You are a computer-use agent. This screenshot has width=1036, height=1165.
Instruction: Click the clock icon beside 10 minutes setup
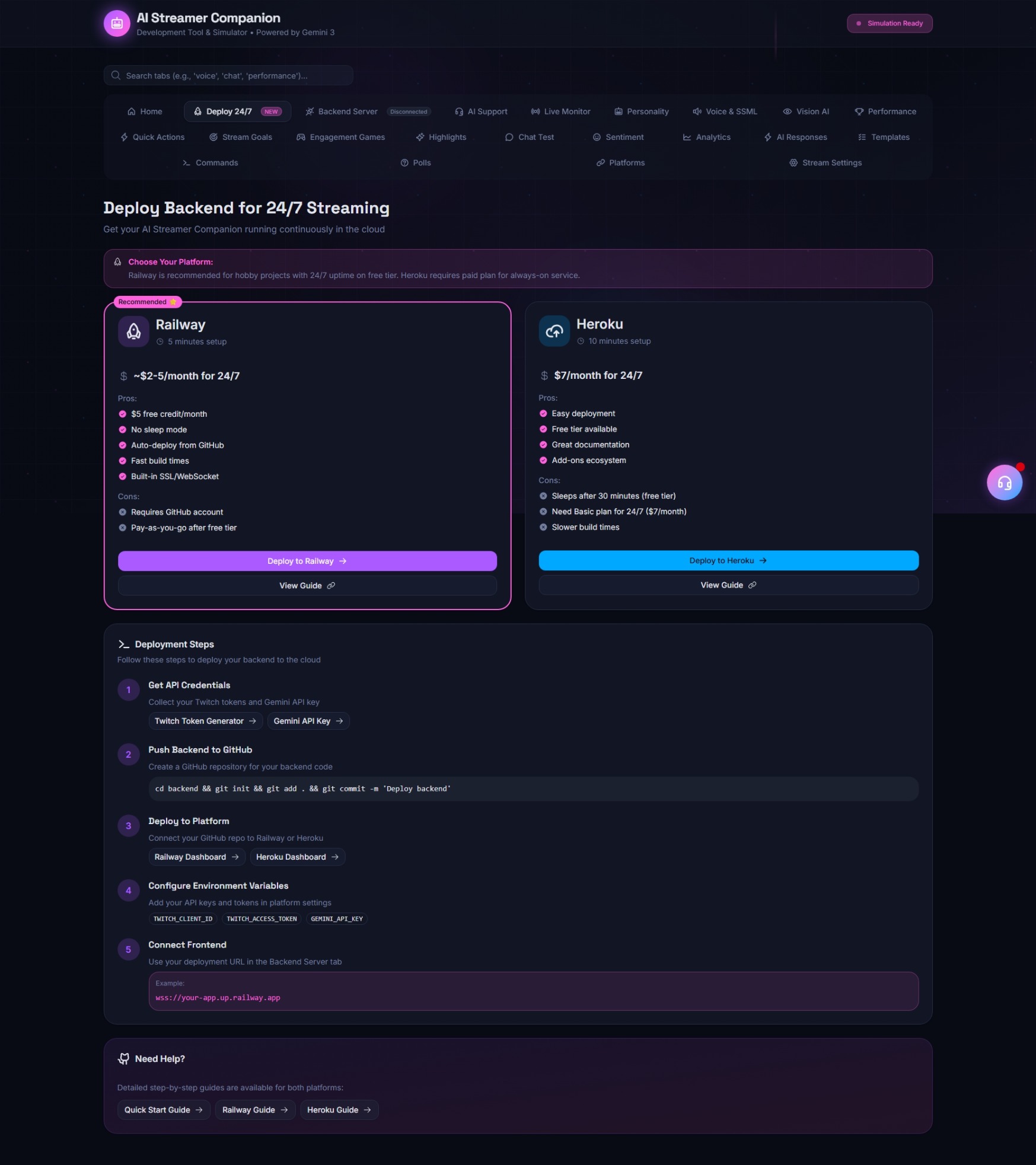pyautogui.click(x=581, y=341)
